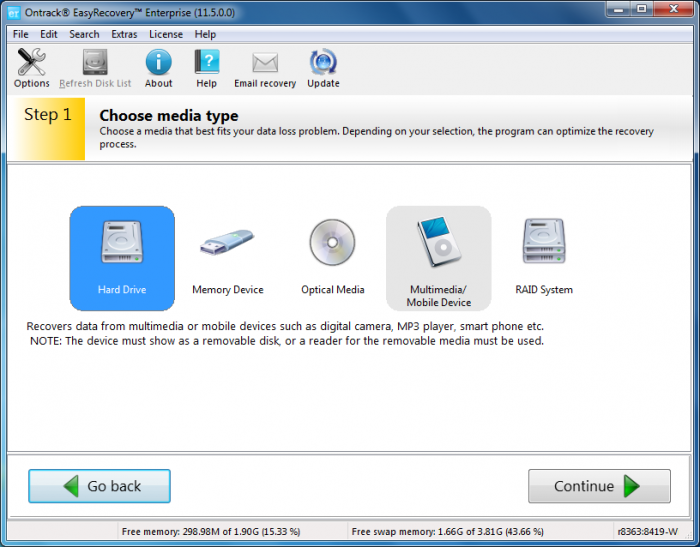Click the NOTE removable disk description text
The height and width of the screenshot is (547, 700).
(287, 341)
